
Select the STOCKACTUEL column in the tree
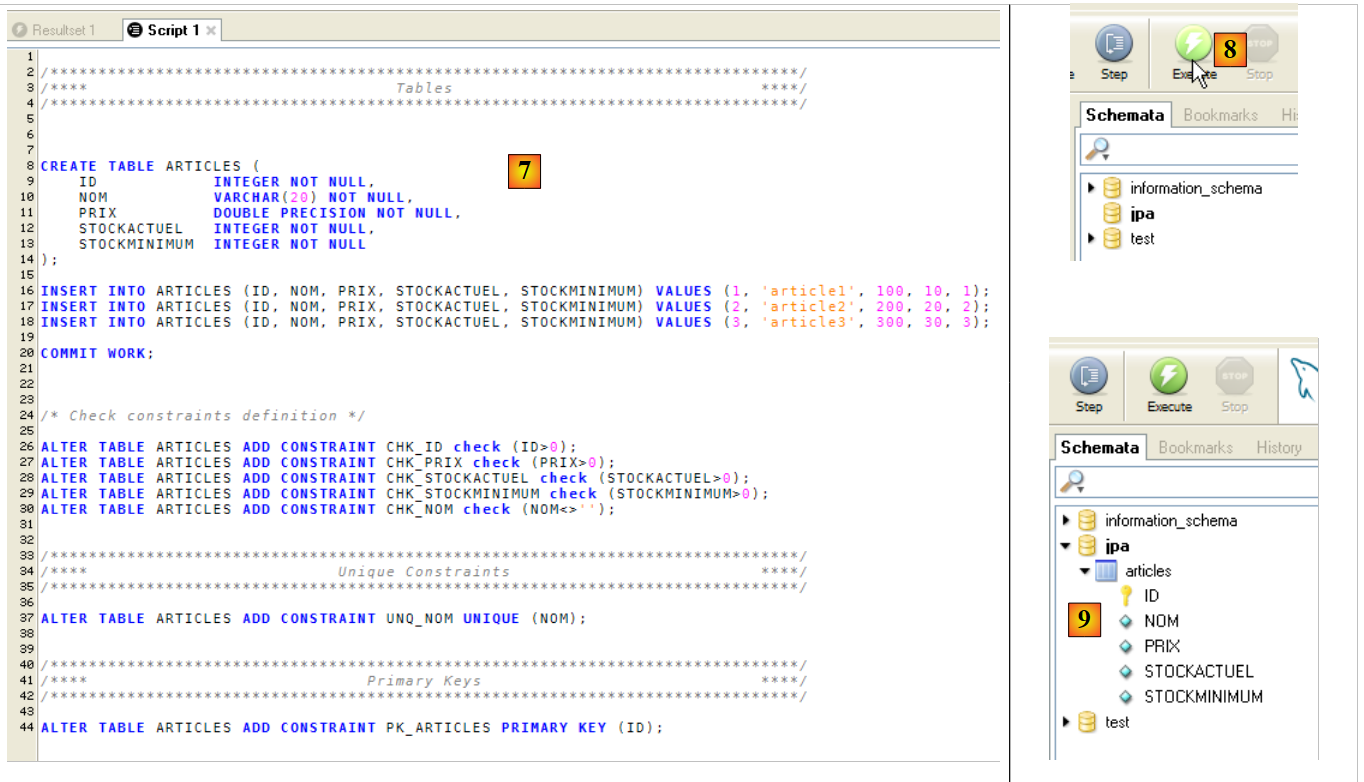pos(1198,672)
